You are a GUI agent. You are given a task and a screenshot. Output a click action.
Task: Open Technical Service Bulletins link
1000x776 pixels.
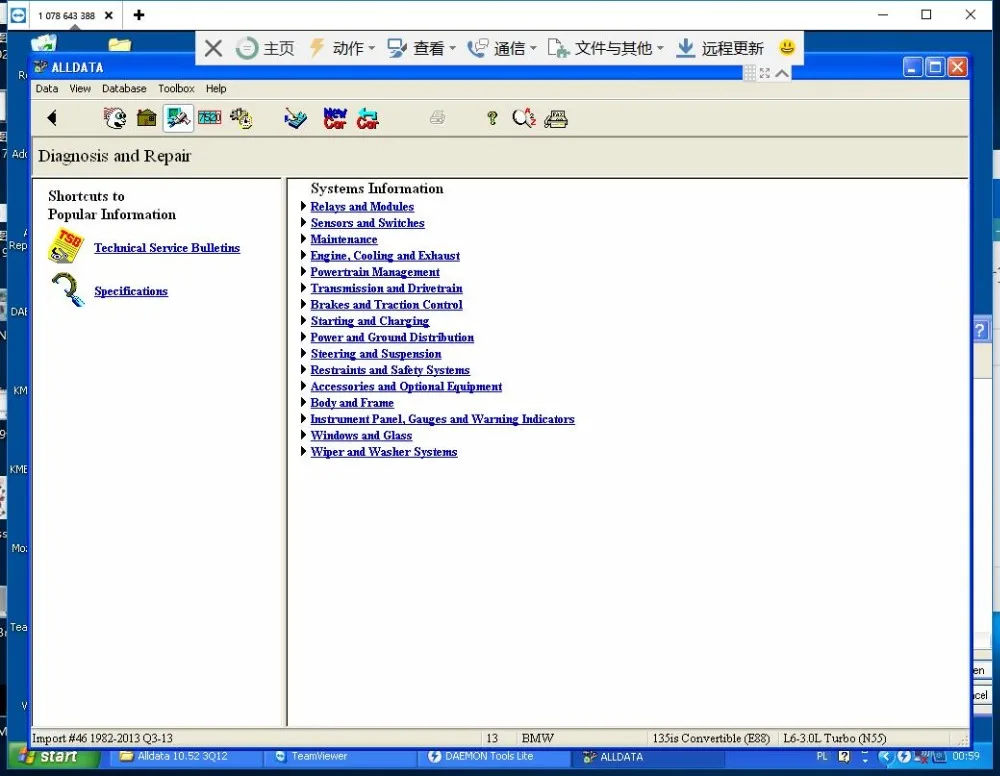point(167,247)
